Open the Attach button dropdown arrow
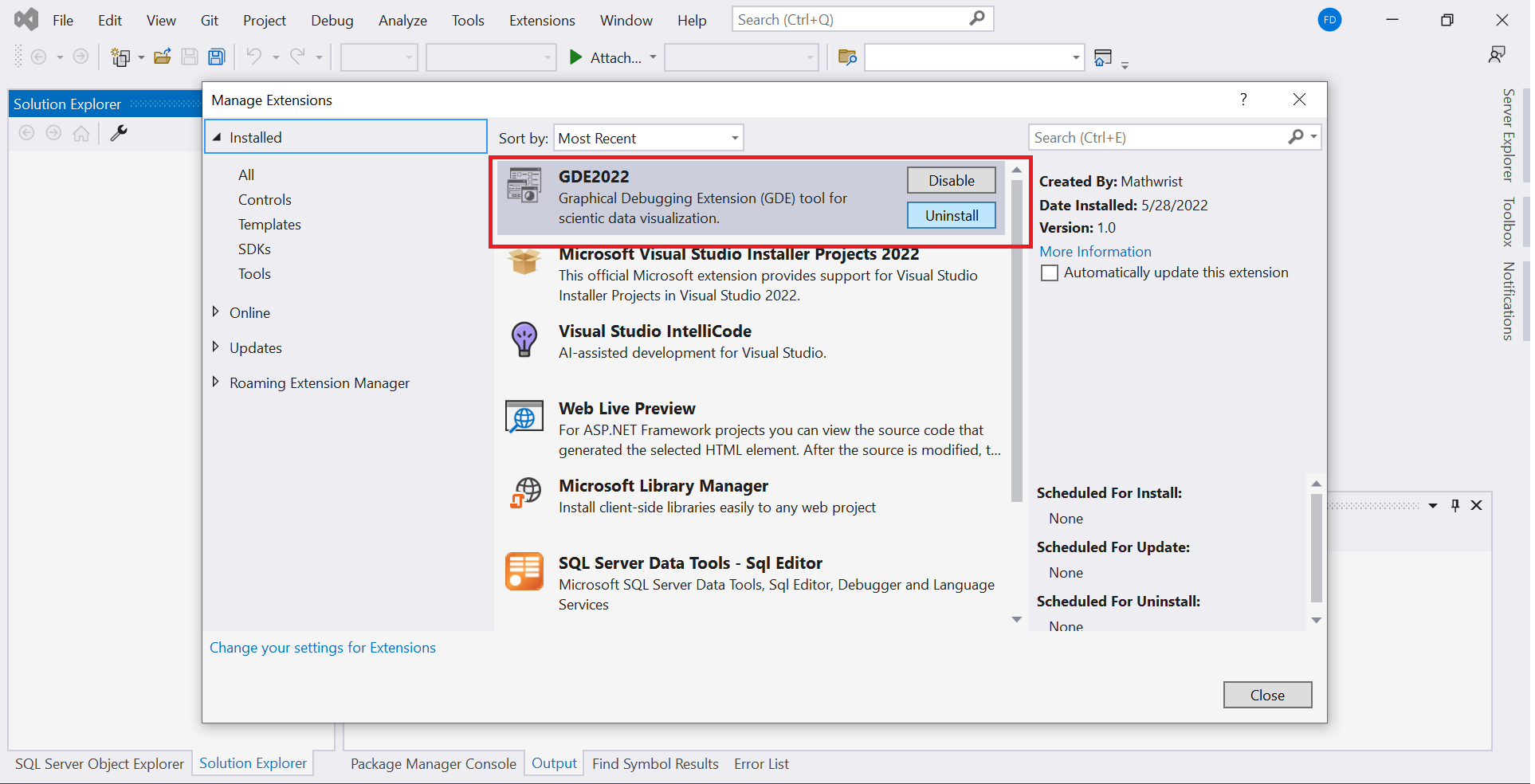 tap(653, 57)
